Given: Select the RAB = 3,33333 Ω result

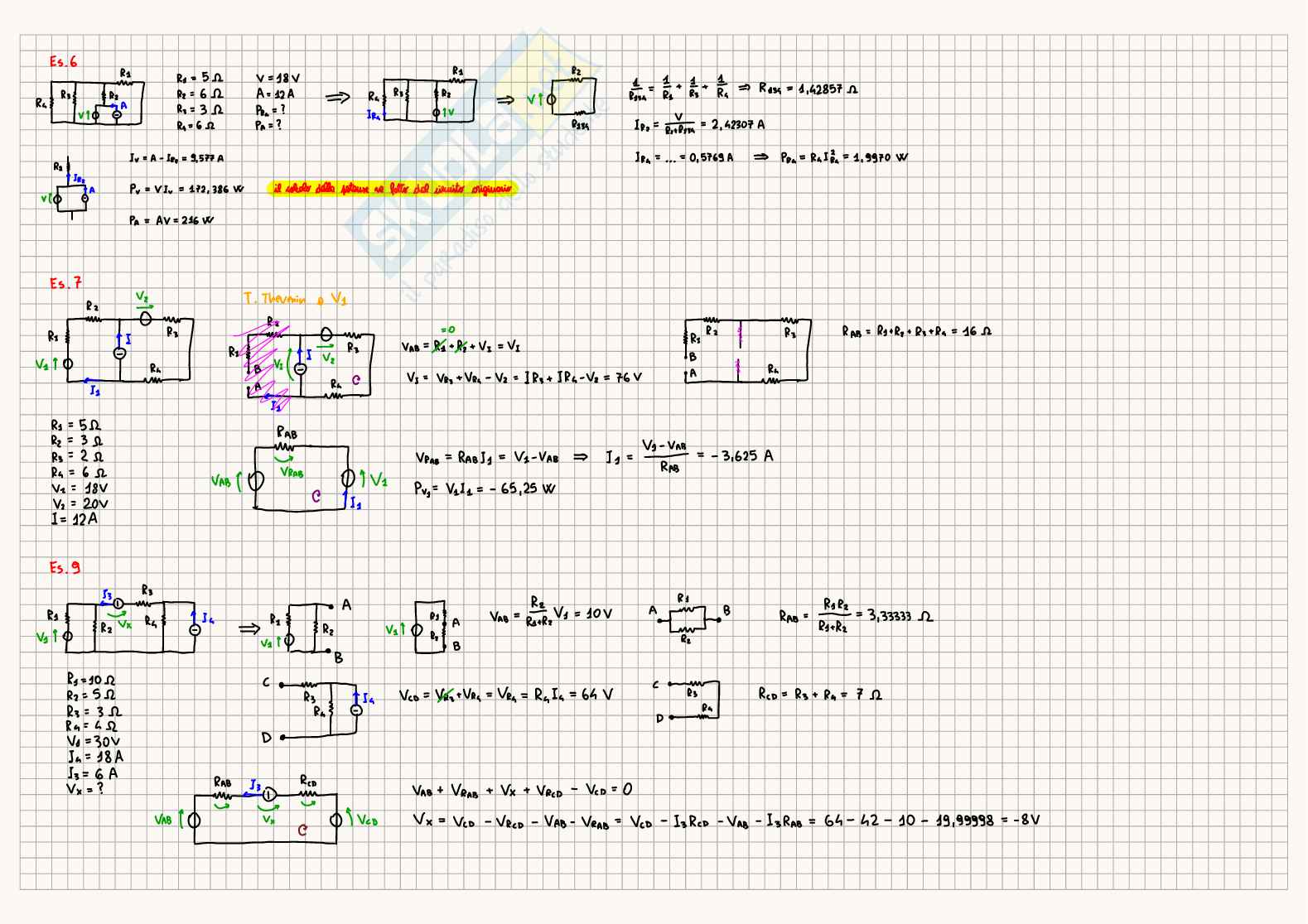Looking at the screenshot, I should pos(856,616).
